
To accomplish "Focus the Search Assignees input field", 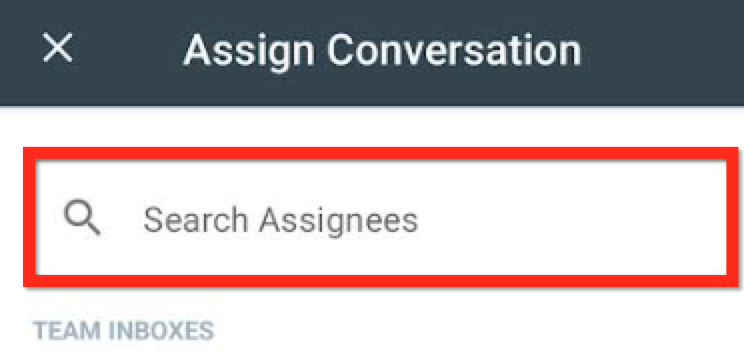I will pos(381,217).
